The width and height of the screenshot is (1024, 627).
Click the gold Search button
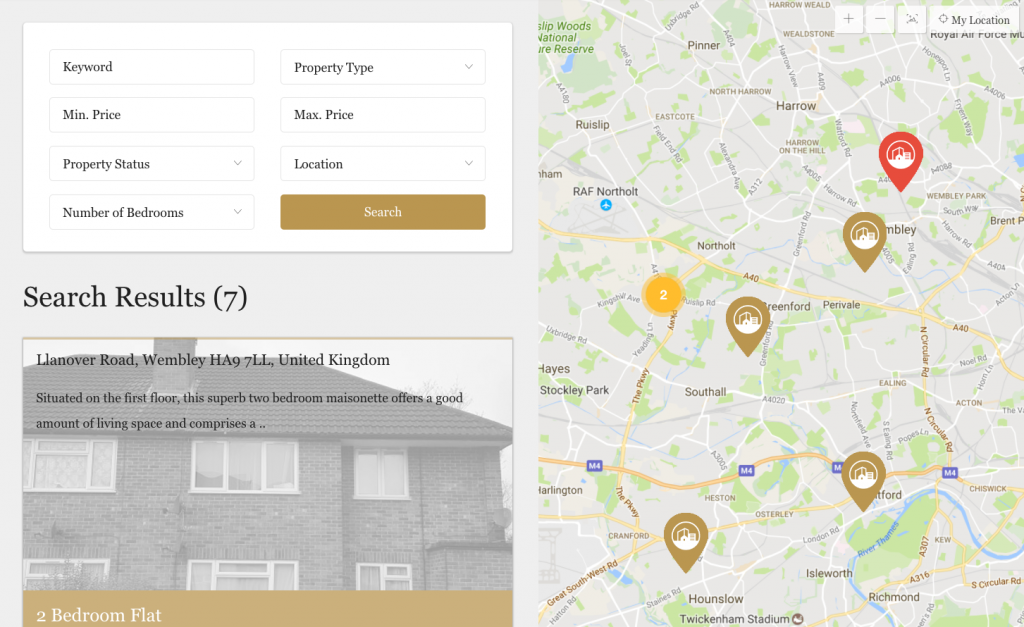383,212
